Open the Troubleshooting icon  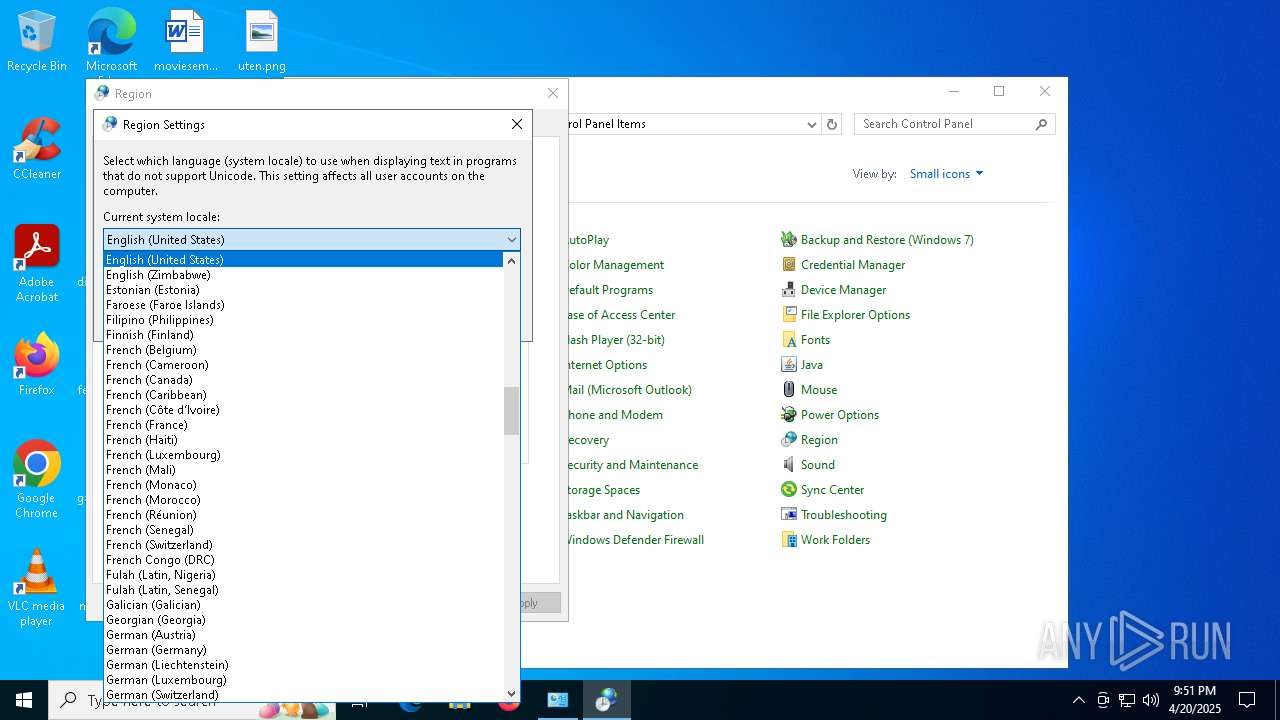point(789,515)
